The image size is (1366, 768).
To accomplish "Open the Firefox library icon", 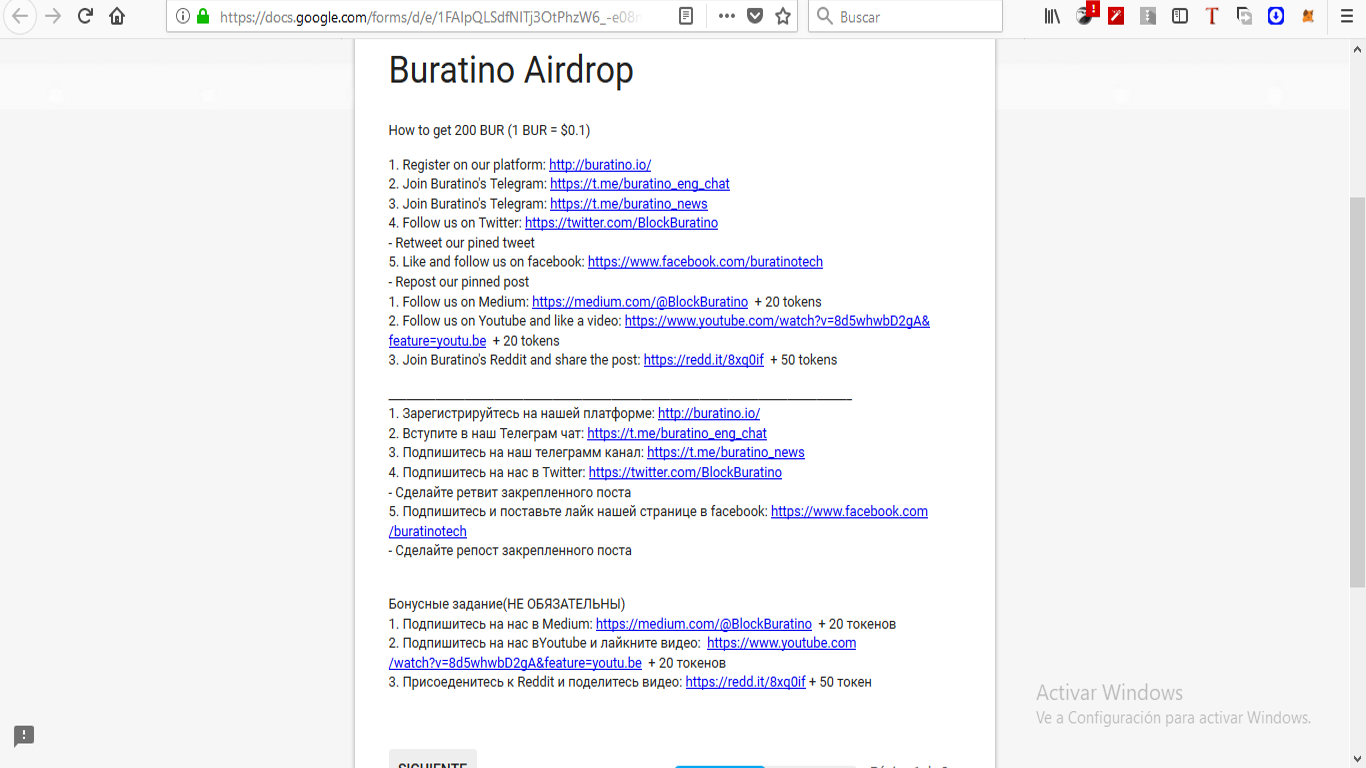I will click(1052, 16).
